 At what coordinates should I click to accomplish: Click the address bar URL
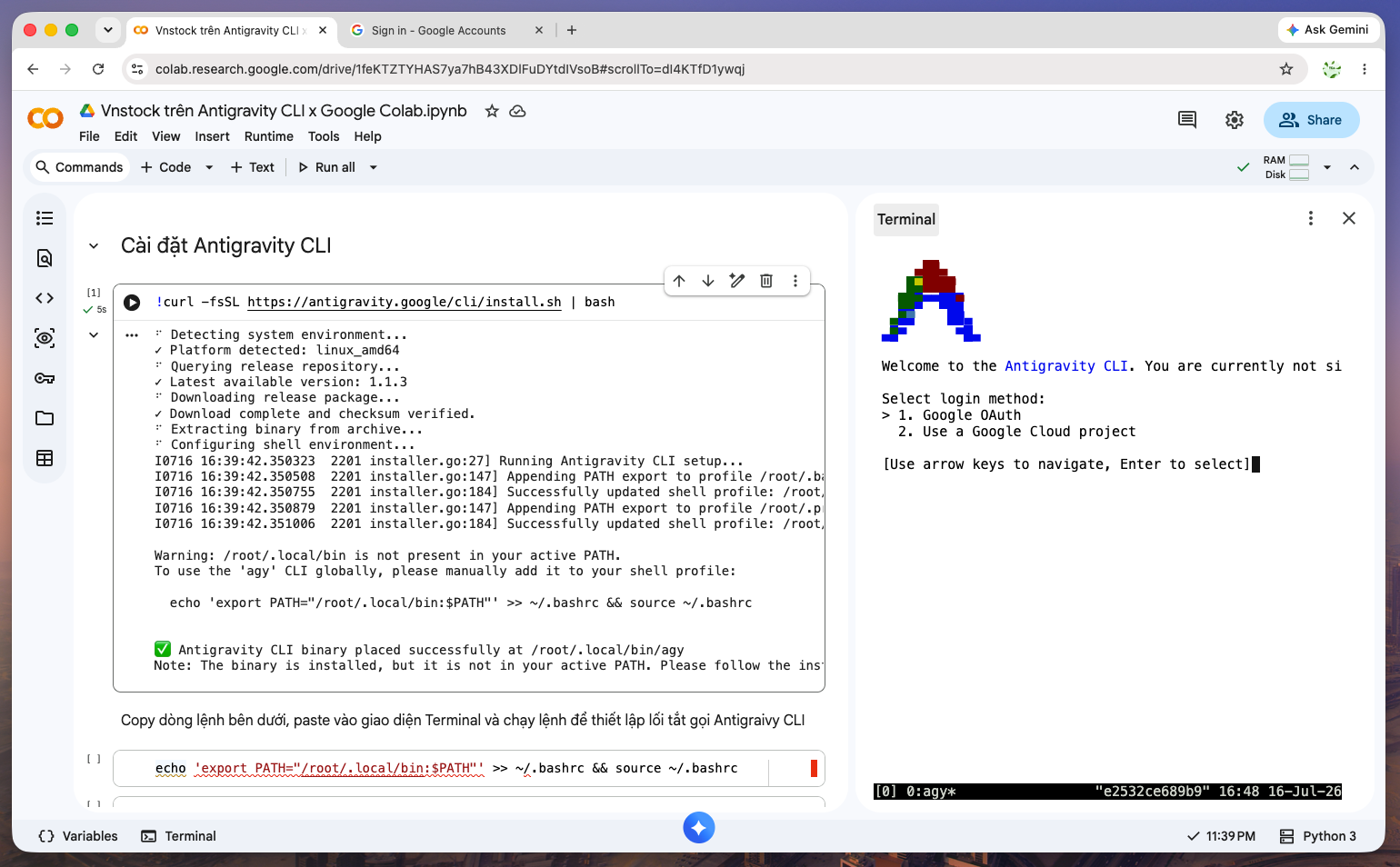pos(450,69)
